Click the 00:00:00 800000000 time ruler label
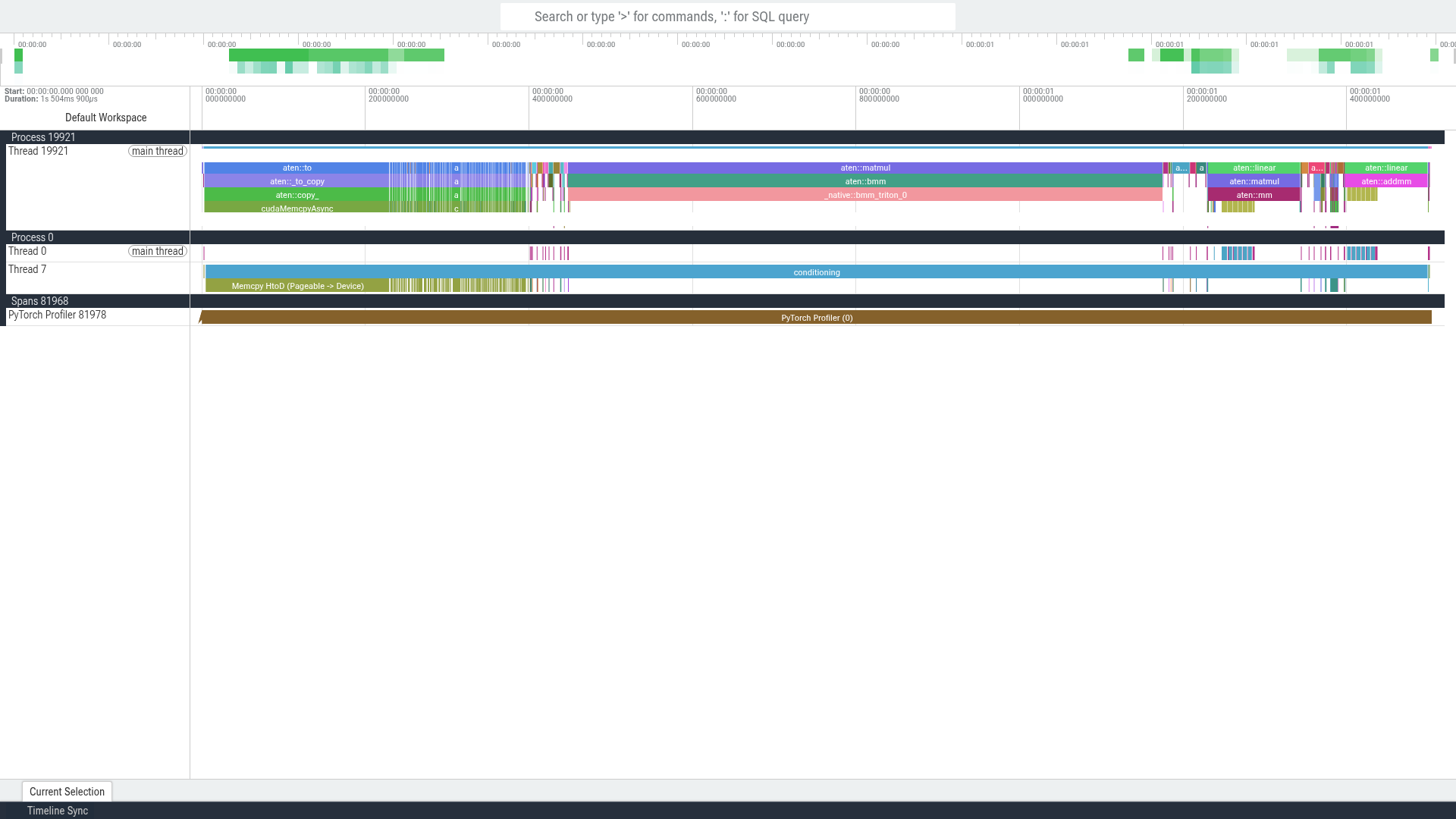 tap(879, 95)
